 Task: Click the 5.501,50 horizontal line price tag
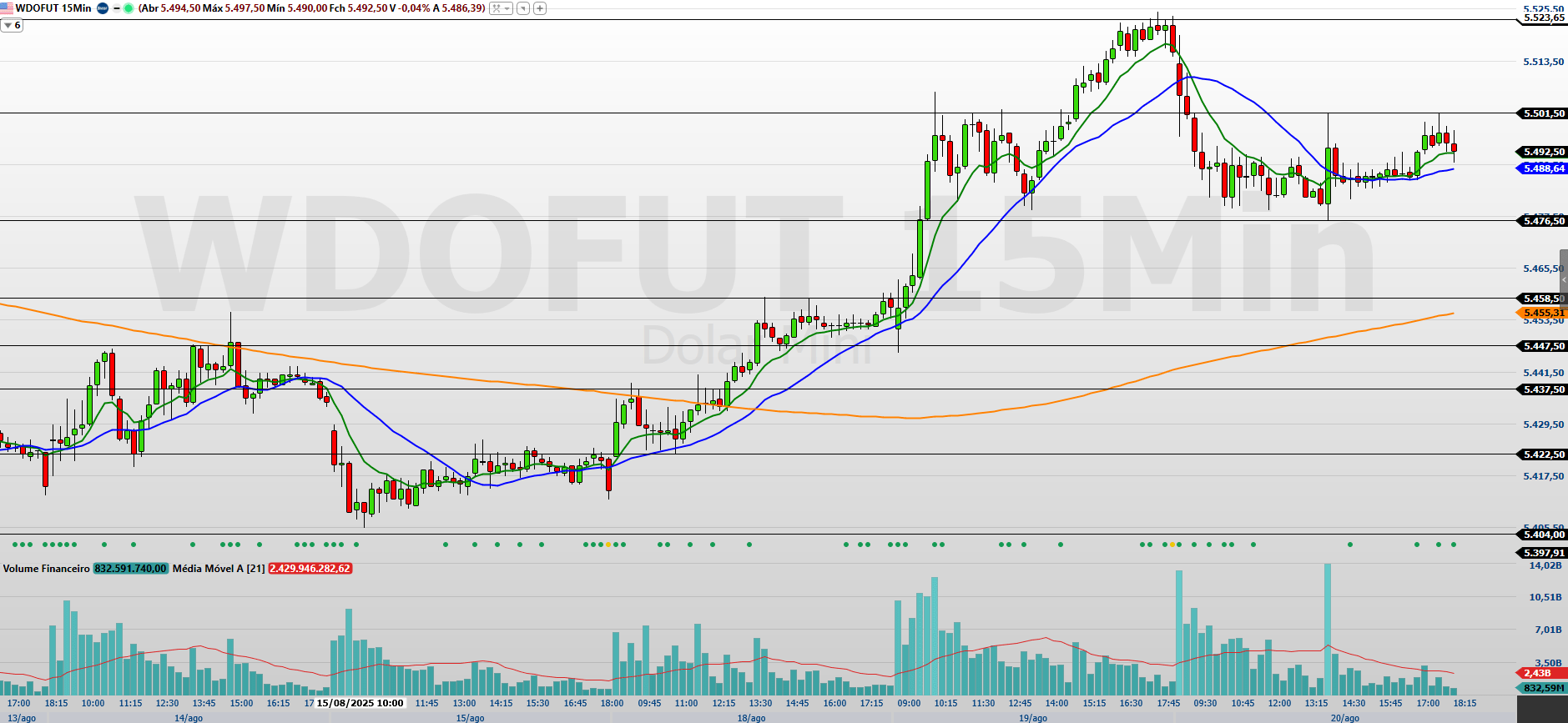pyautogui.click(x=1543, y=113)
